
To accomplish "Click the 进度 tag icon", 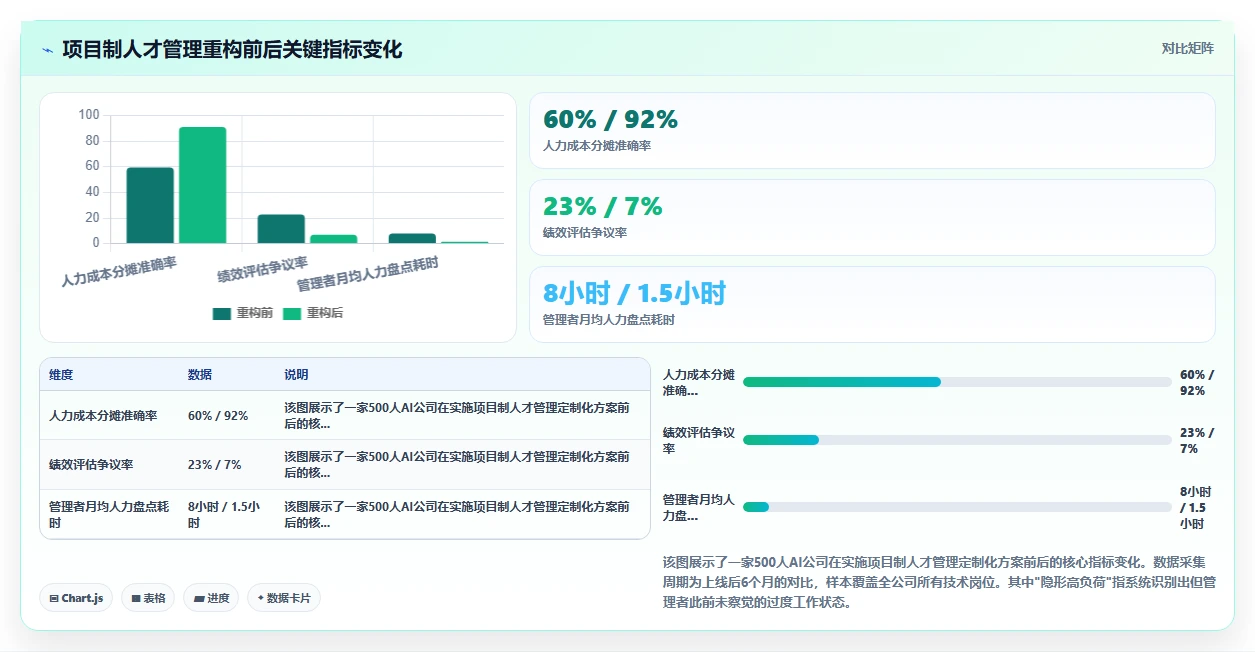I will (199, 598).
